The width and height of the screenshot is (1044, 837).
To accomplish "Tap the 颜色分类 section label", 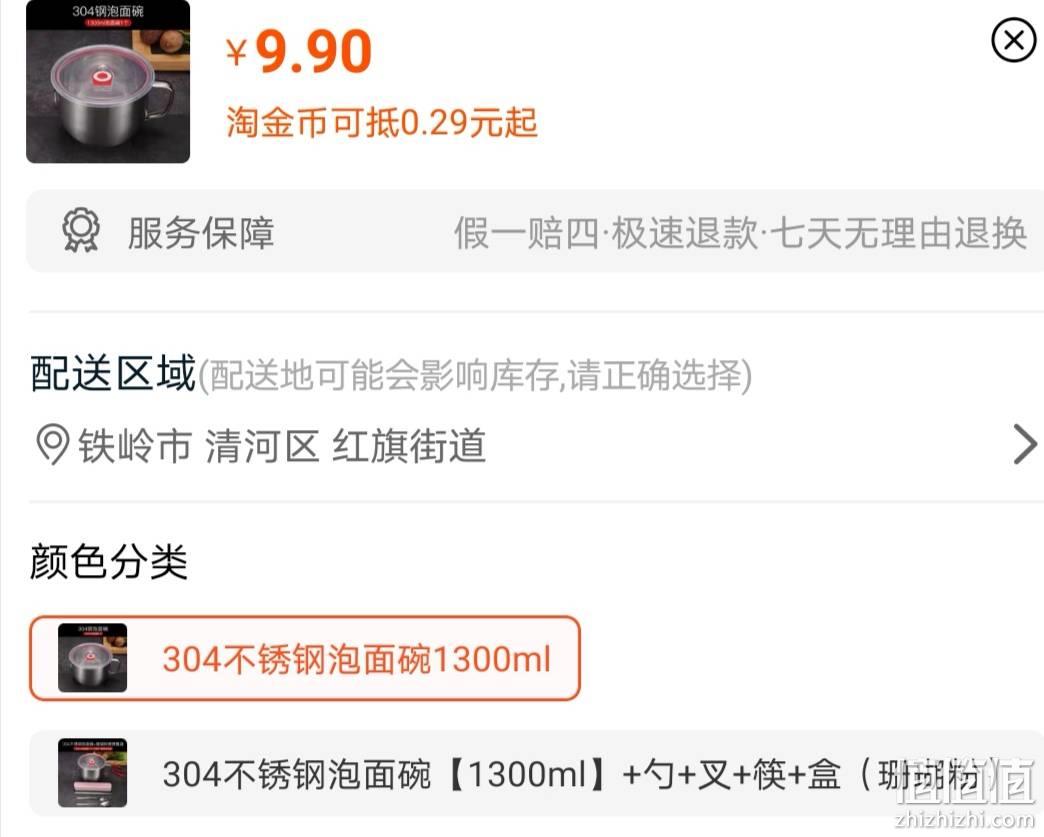I will 109,561.
